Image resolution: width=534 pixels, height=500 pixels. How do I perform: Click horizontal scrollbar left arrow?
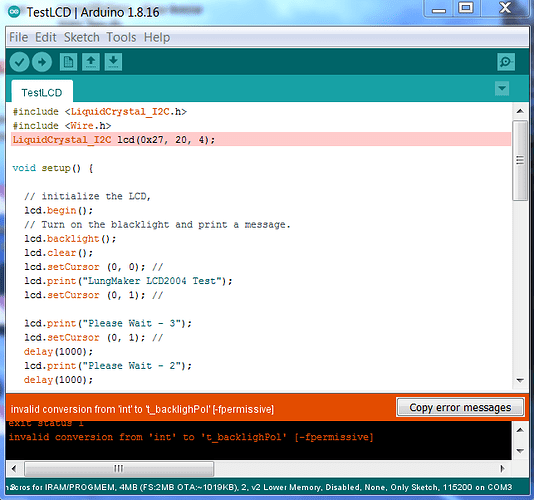pos(14,469)
